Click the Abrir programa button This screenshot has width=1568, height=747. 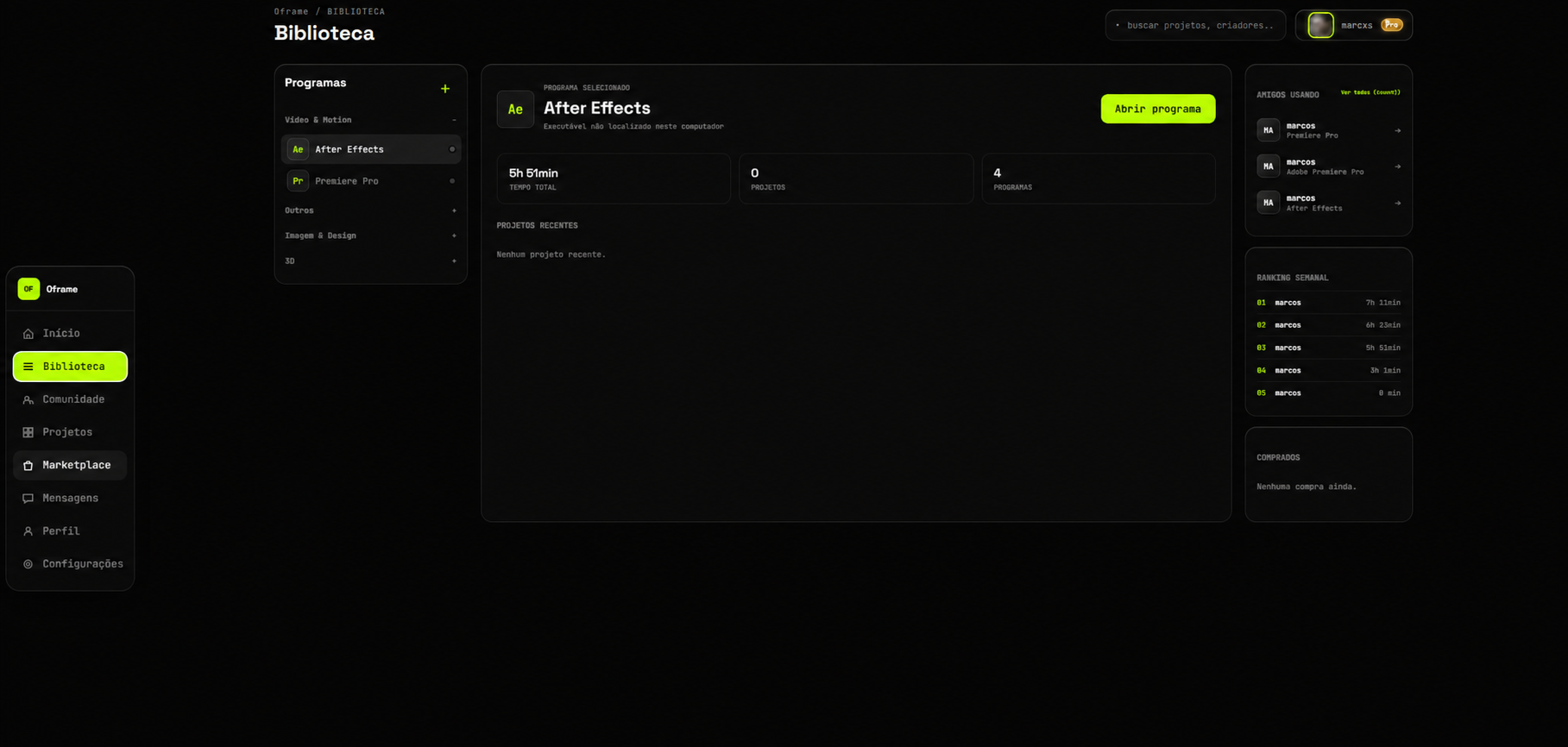pos(1157,109)
